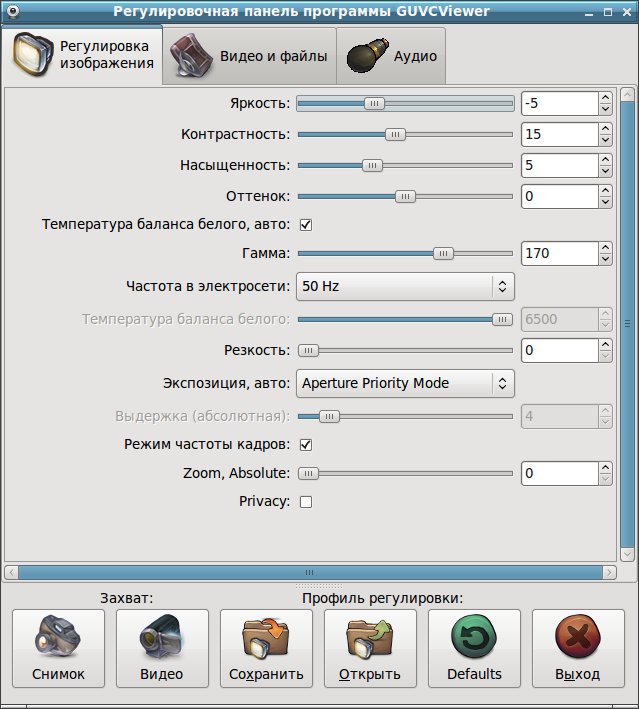Open the Регулировка изображения tab
639x709 pixels.
click(82, 55)
